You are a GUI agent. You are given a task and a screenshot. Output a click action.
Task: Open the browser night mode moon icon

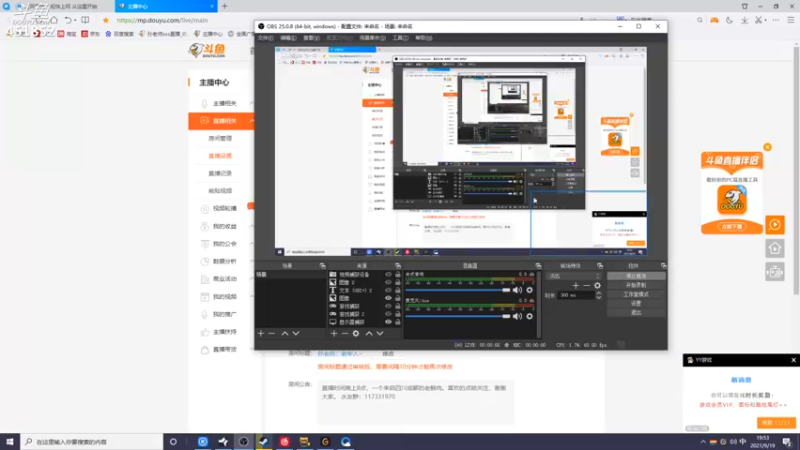click(729, 20)
